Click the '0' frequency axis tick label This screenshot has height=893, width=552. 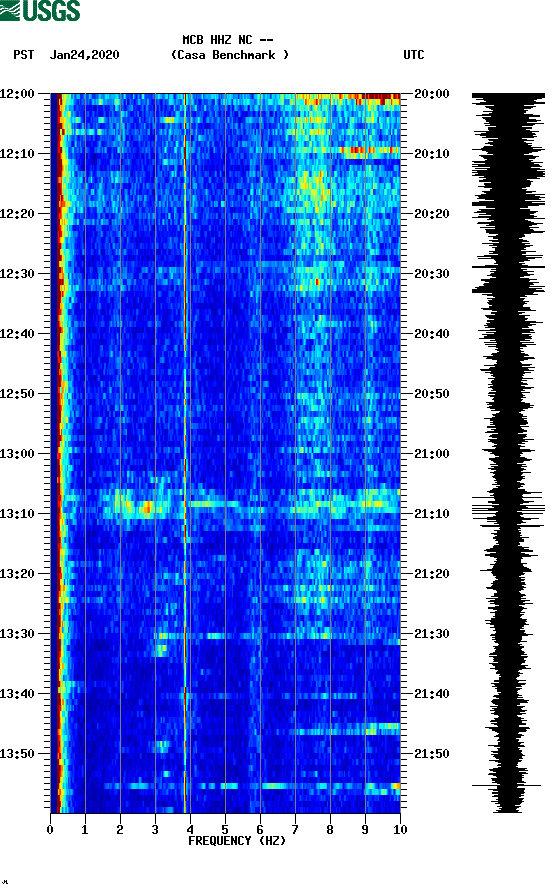(x=50, y=829)
